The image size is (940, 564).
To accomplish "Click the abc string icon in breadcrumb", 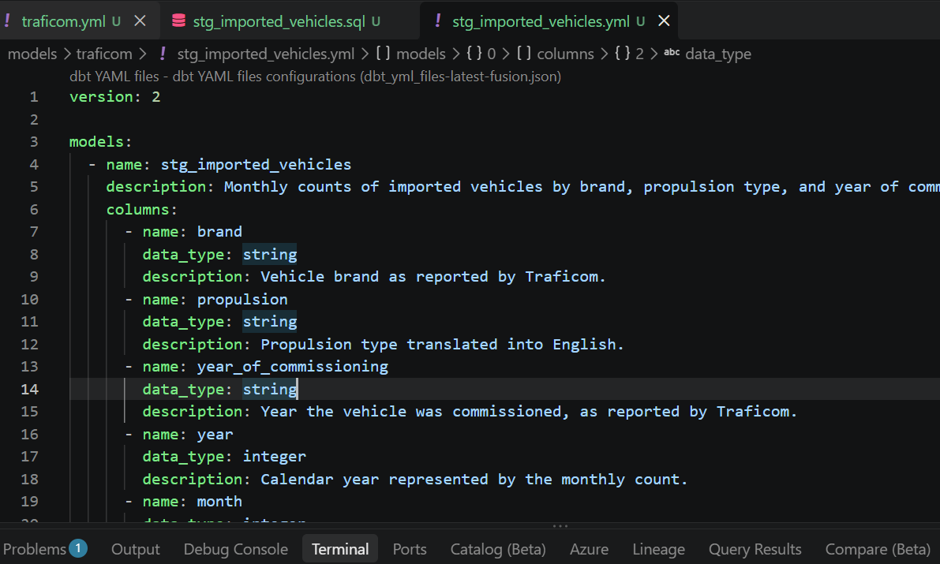I will coord(671,53).
